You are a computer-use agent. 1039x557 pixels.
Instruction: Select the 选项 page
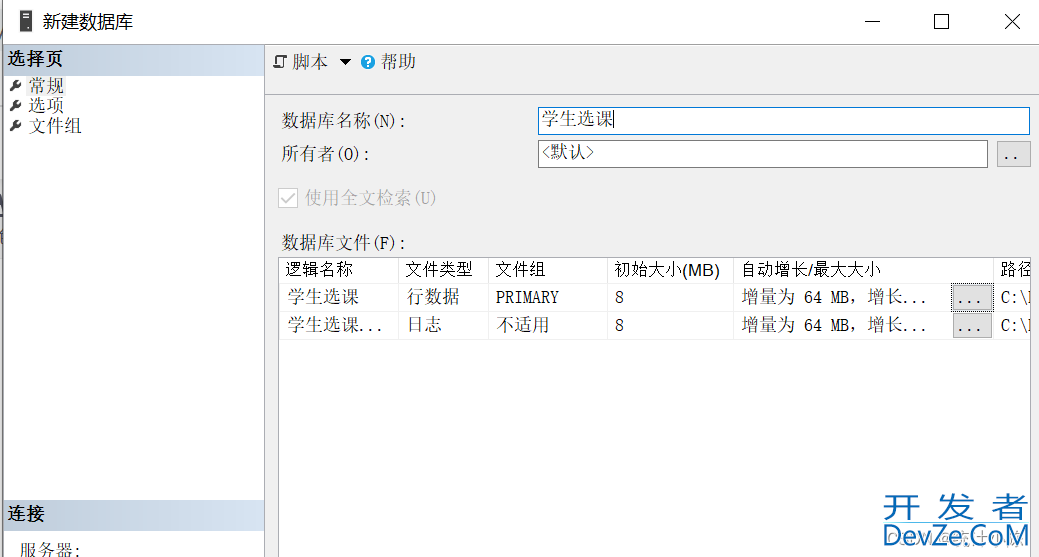click(46, 105)
